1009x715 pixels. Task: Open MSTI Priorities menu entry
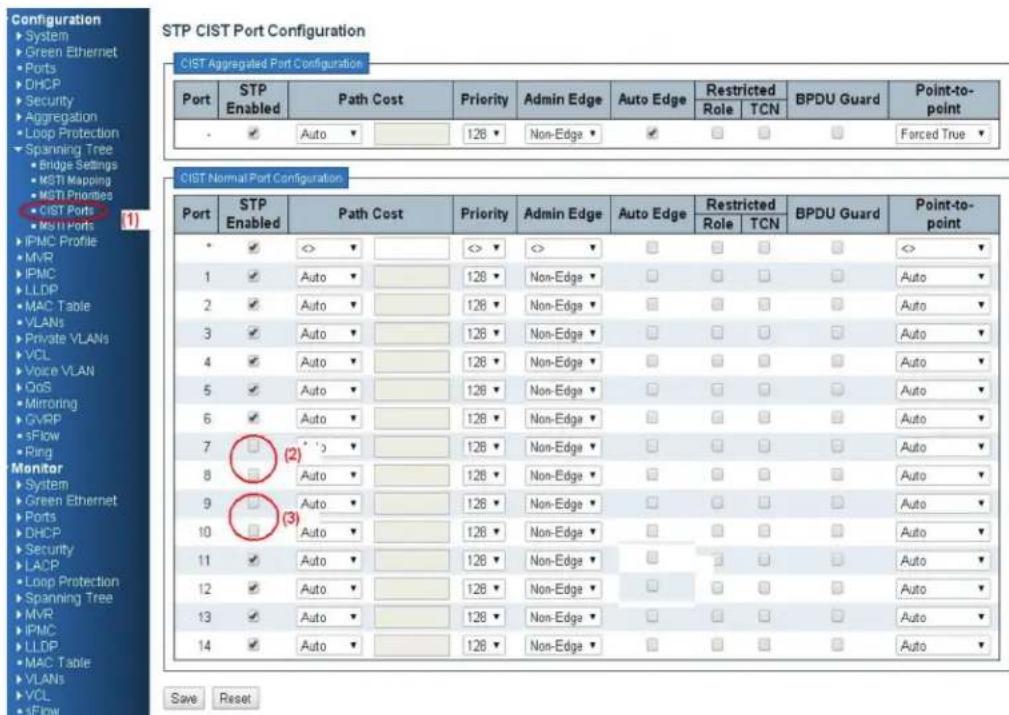(75, 195)
